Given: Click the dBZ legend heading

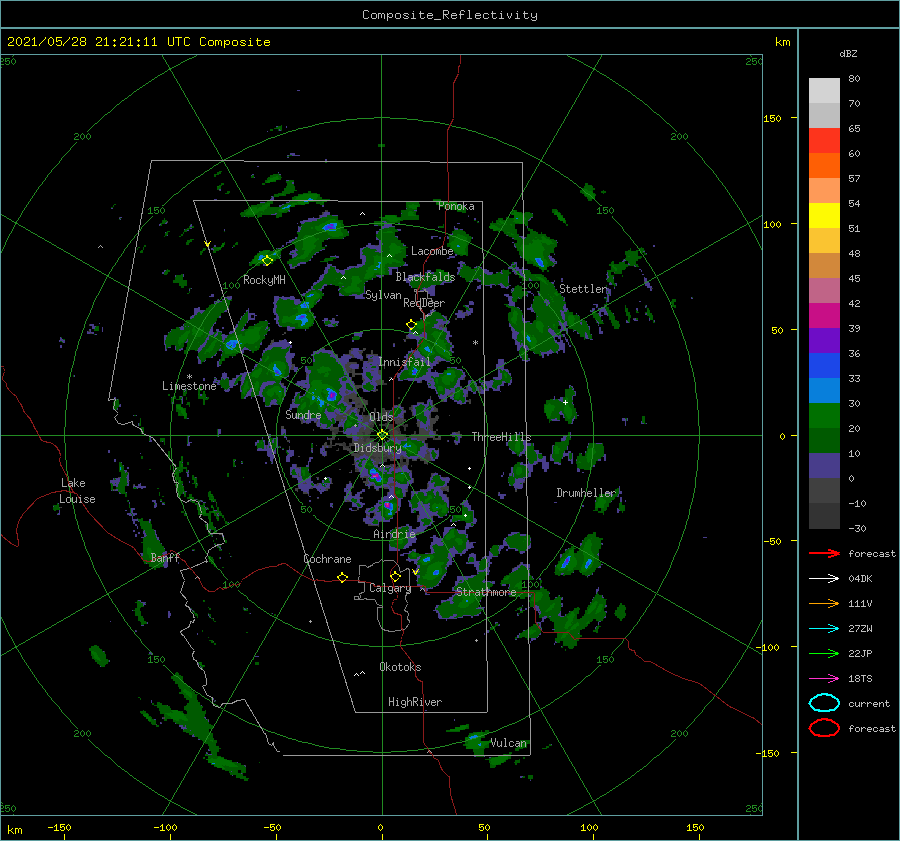Looking at the screenshot, I should click(848, 54).
